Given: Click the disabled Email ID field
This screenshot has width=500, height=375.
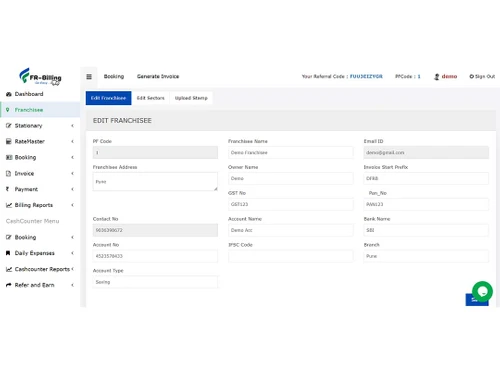Looking at the screenshot, I should (426, 152).
